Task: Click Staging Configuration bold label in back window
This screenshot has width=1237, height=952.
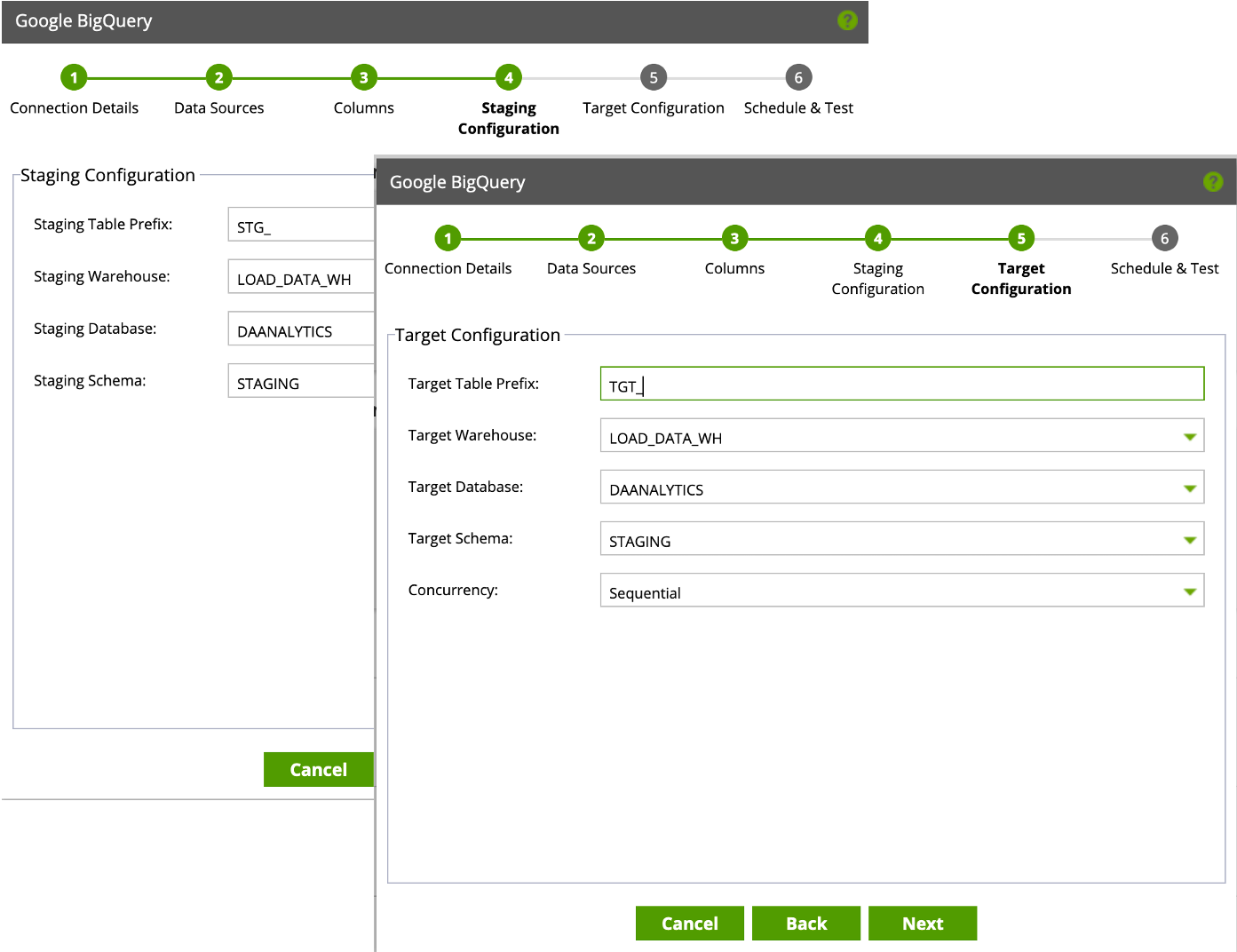Action: [508, 118]
